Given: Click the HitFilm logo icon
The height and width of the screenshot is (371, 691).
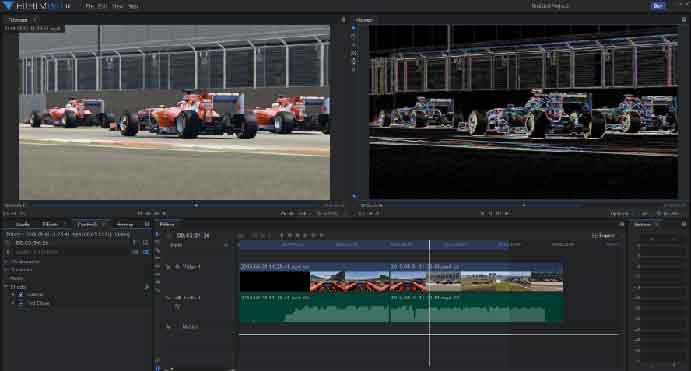Looking at the screenshot, I should (7, 5).
